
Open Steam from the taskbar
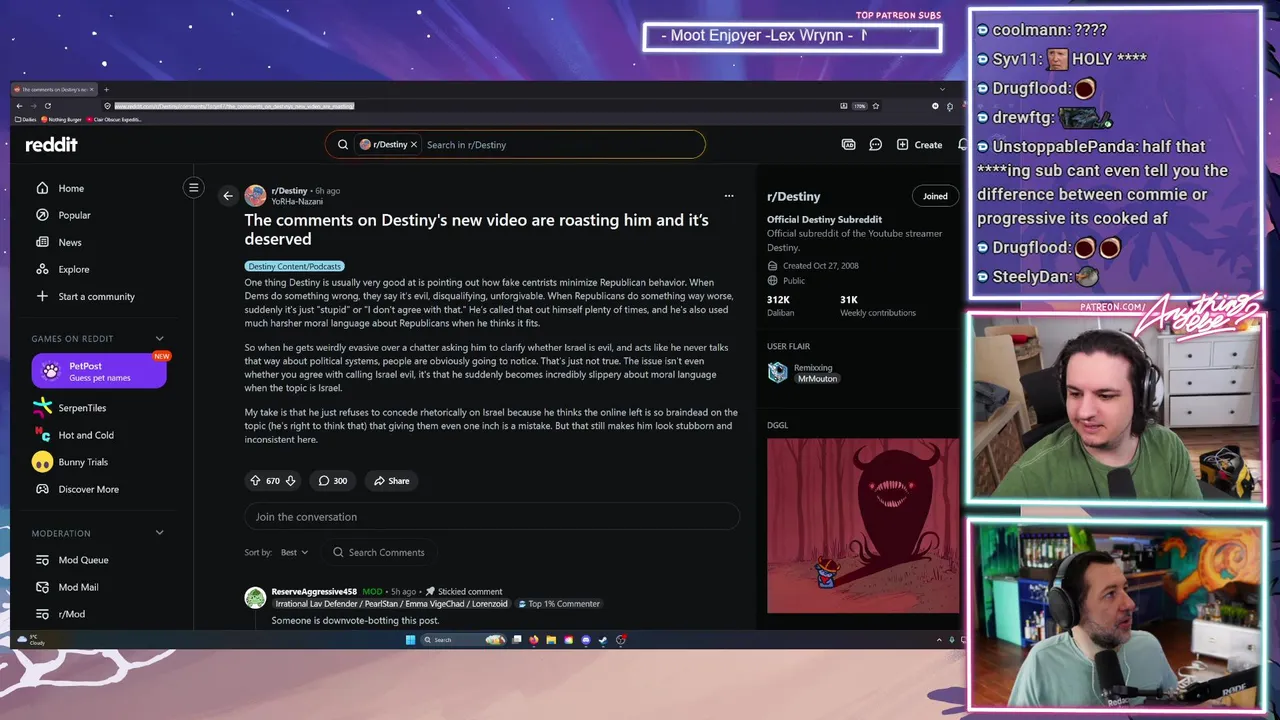[x=603, y=640]
